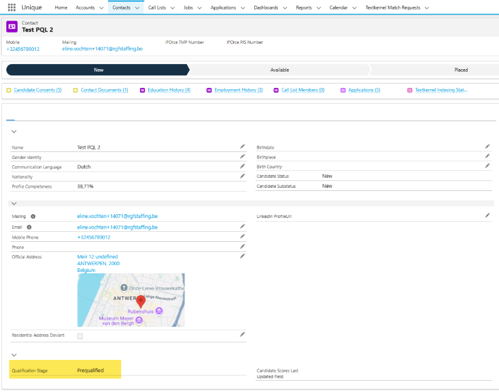
Task: Edit the Phone field pencil icon
Action: 242,246
